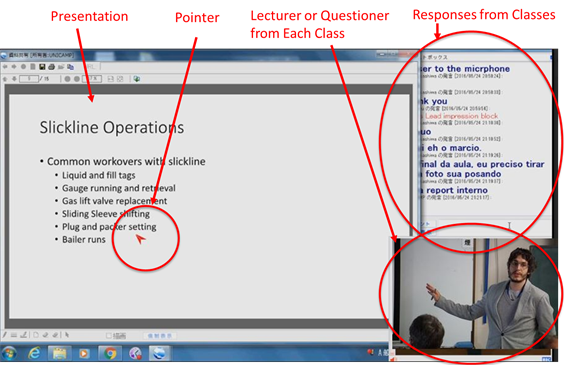Click the zoom percentage field
The image size is (572, 365).
point(92,79)
